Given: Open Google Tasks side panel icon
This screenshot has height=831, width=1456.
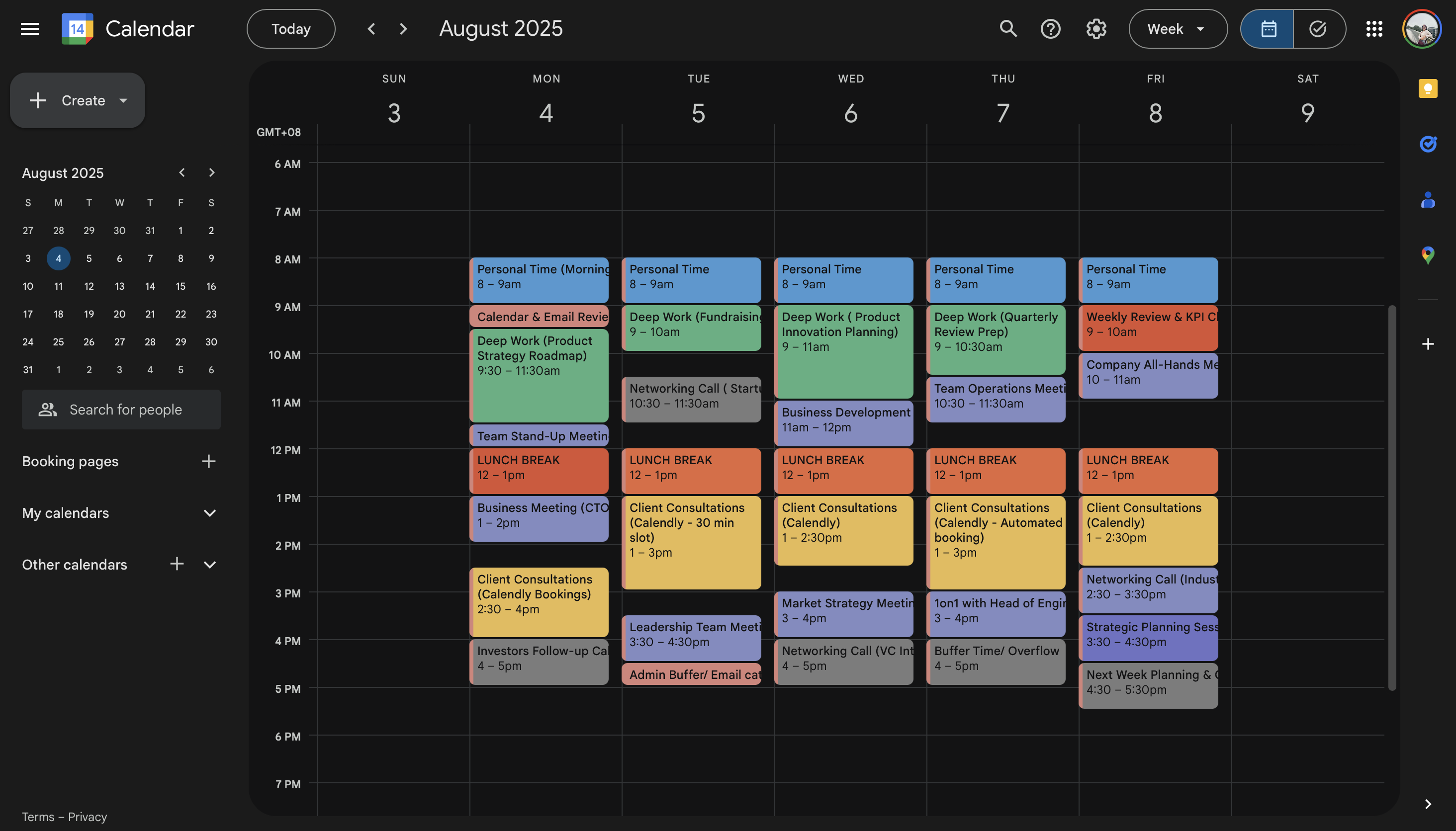Looking at the screenshot, I should point(1428,144).
